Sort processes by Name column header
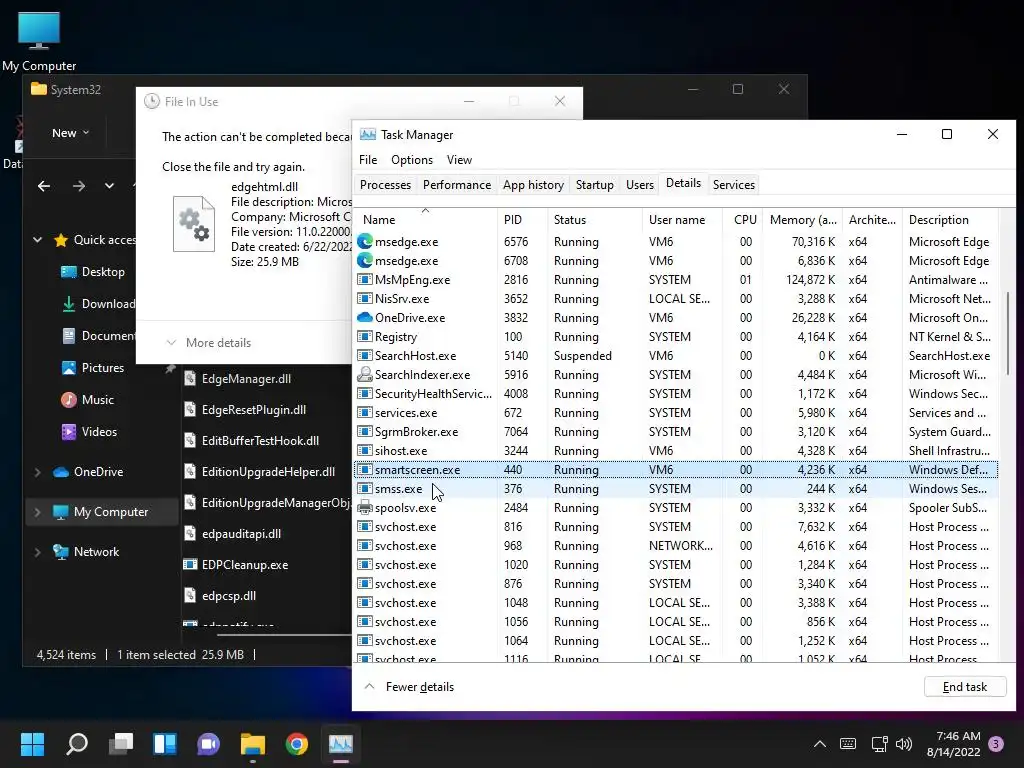The image size is (1024, 768). (x=425, y=220)
